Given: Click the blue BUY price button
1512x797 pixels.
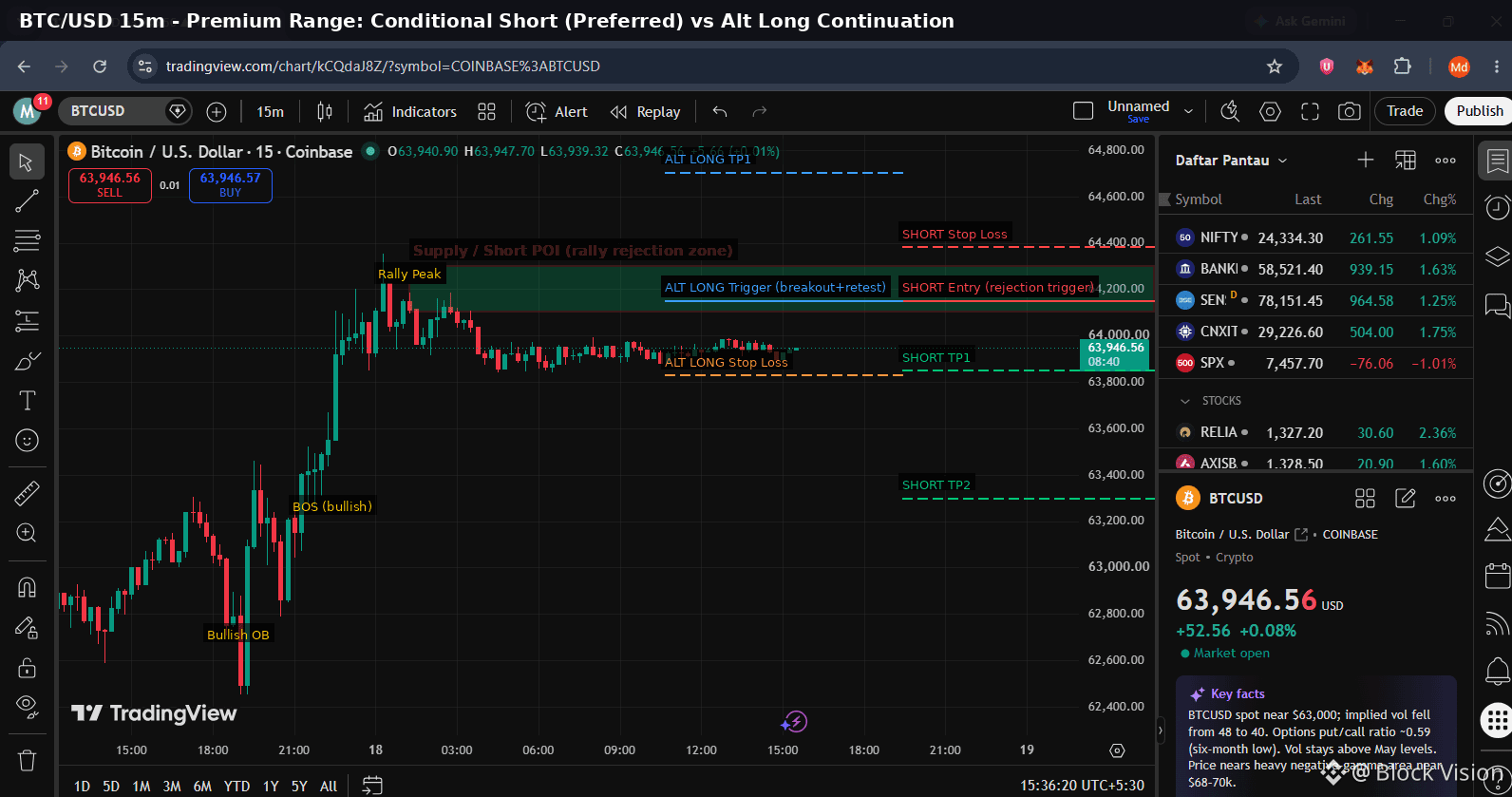Looking at the screenshot, I should click(x=231, y=185).
